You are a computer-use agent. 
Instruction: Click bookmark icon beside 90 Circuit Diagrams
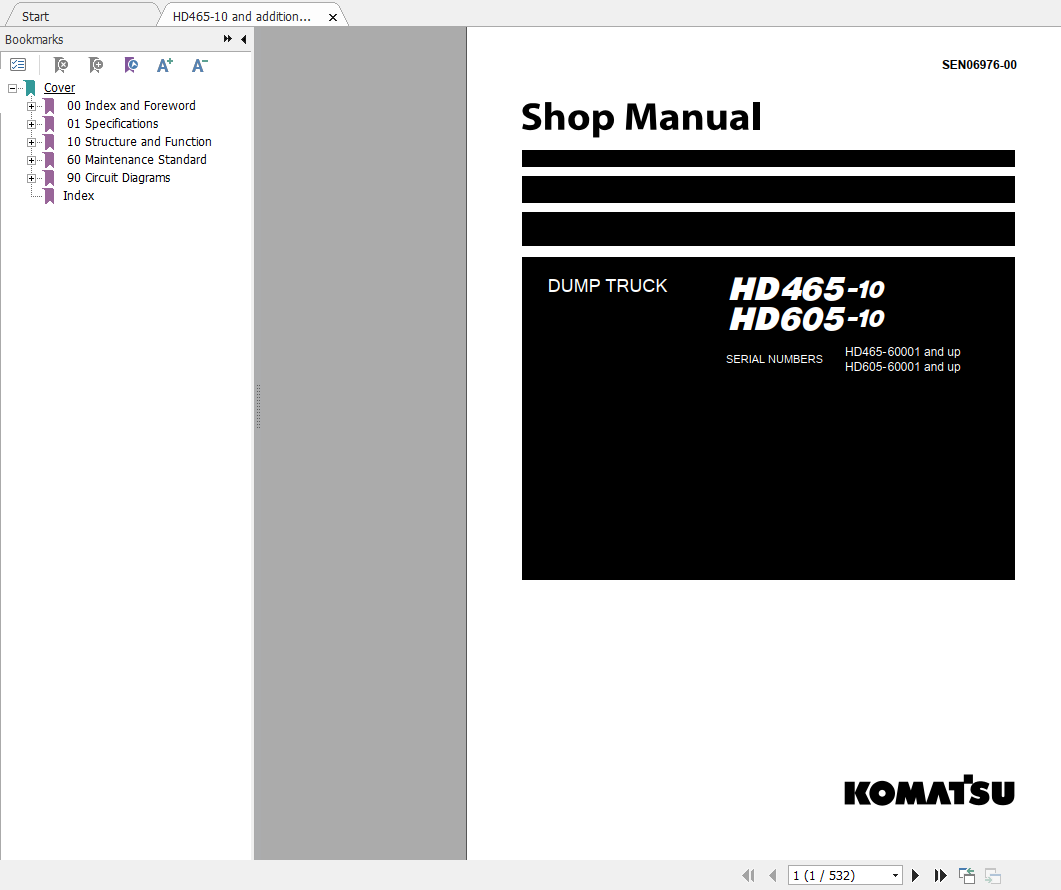pyautogui.click(x=49, y=178)
